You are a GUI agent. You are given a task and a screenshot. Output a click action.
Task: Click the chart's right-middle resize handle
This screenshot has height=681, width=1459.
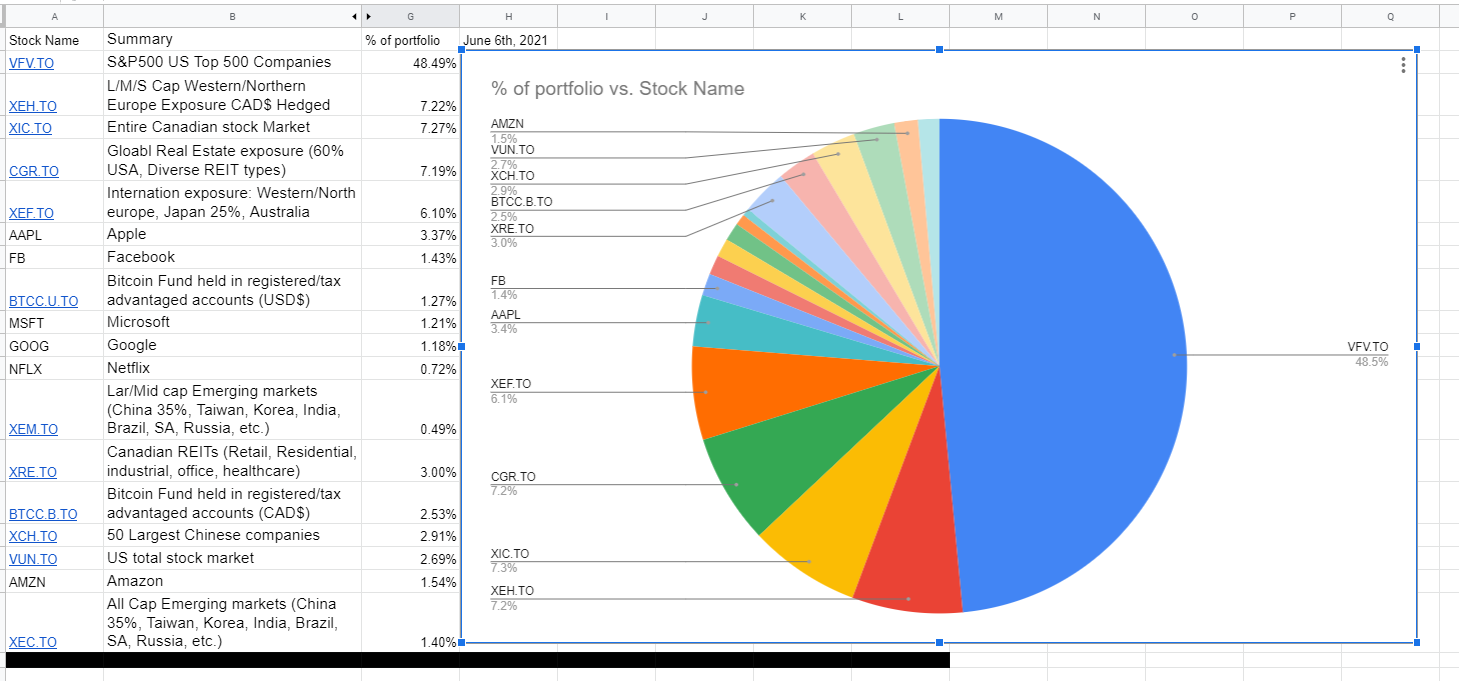[x=1417, y=346]
